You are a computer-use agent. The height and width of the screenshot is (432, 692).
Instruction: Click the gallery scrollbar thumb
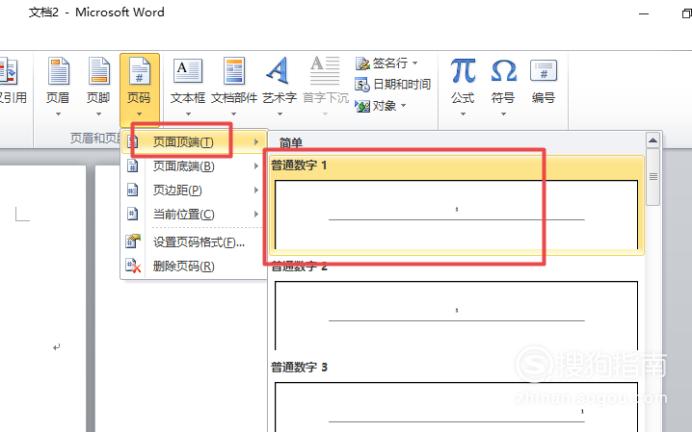653,177
